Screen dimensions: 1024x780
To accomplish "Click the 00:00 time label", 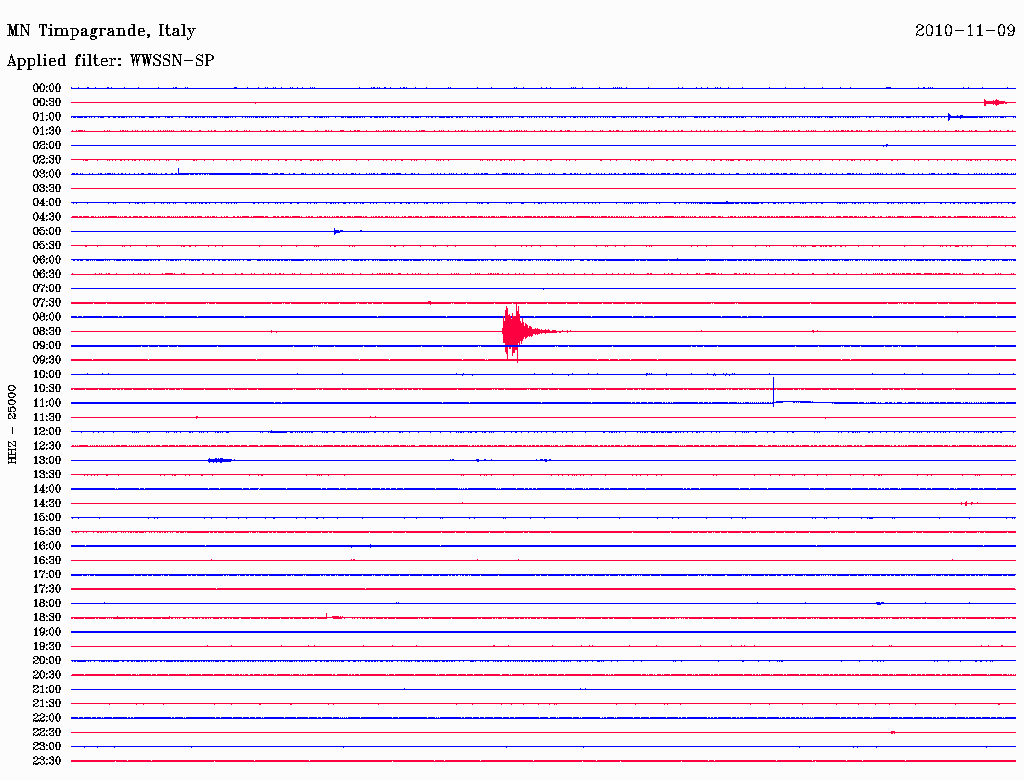I will [47, 88].
